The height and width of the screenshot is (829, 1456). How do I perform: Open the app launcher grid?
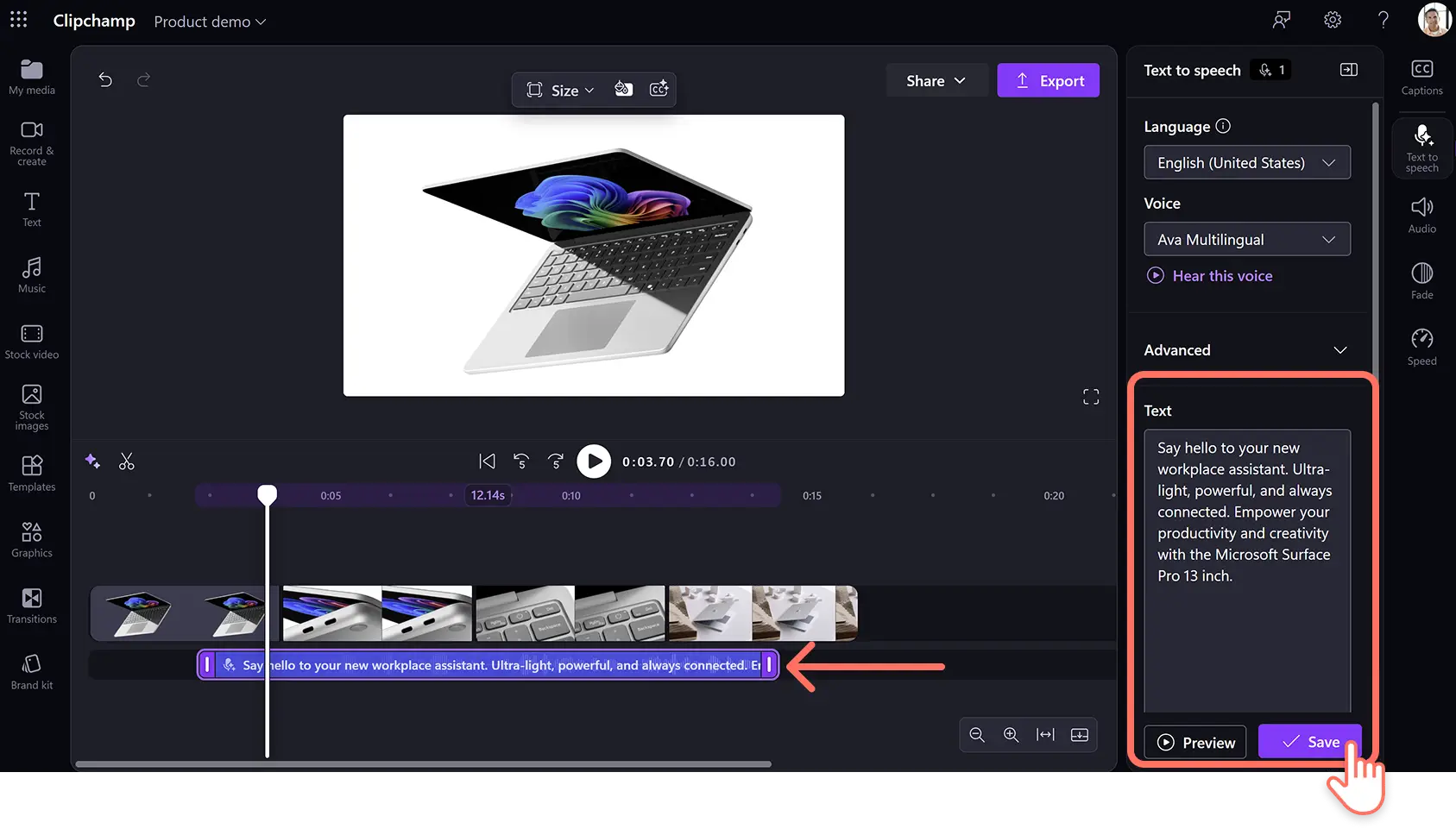click(x=19, y=19)
